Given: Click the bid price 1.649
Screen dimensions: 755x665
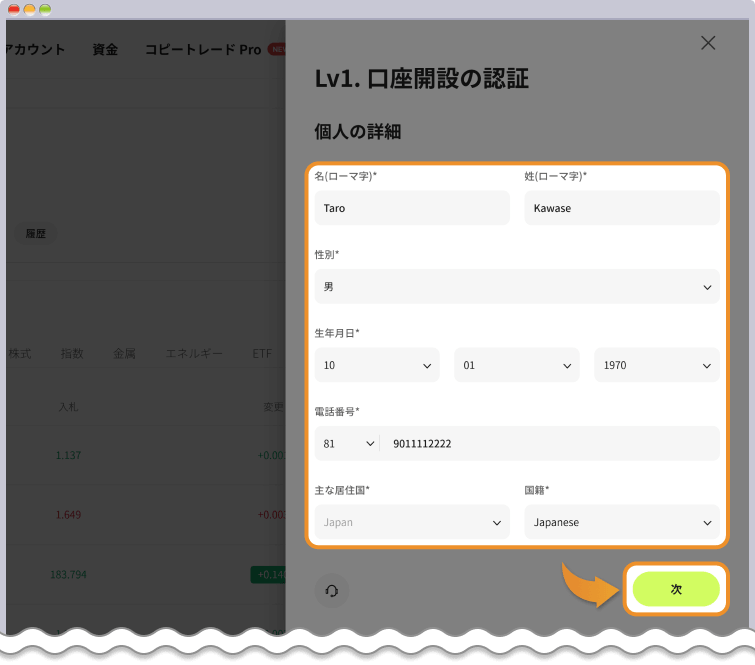Looking at the screenshot, I should (68, 515).
